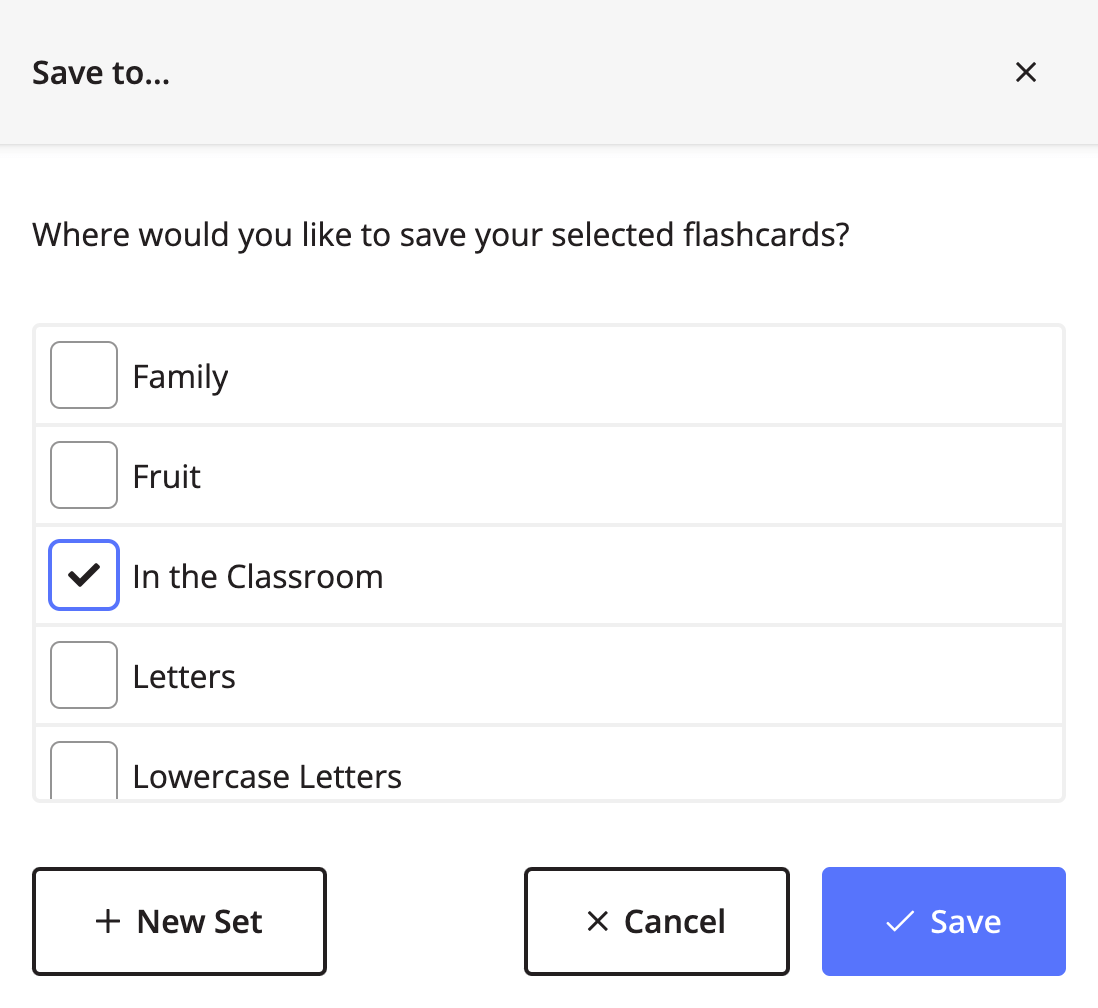1098x1008 pixels.
Task: Cancel saving the flashcards
Action: (x=656, y=921)
